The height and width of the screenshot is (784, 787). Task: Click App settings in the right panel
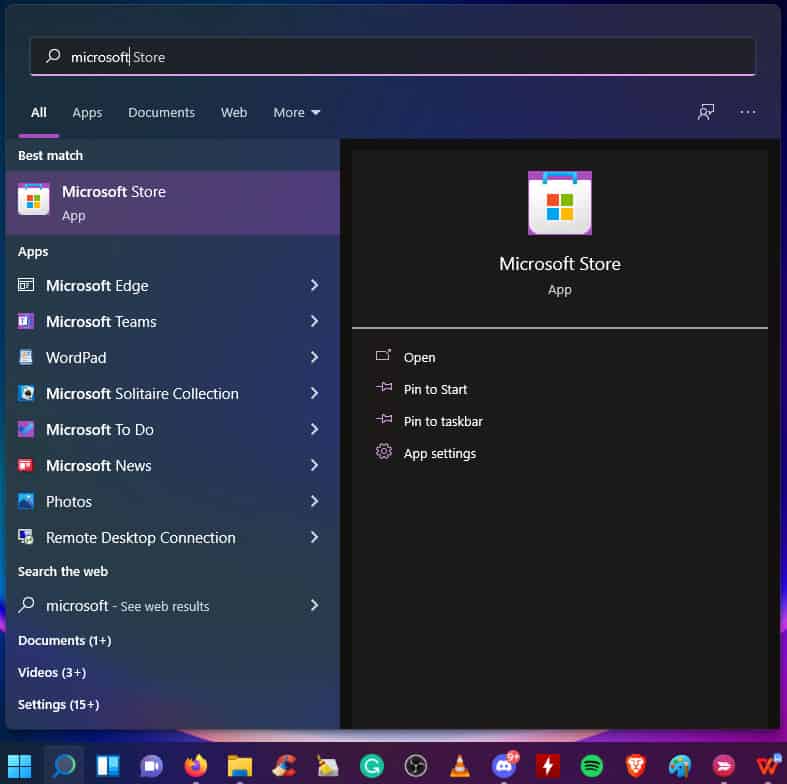pyautogui.click(x=439, y=454)
